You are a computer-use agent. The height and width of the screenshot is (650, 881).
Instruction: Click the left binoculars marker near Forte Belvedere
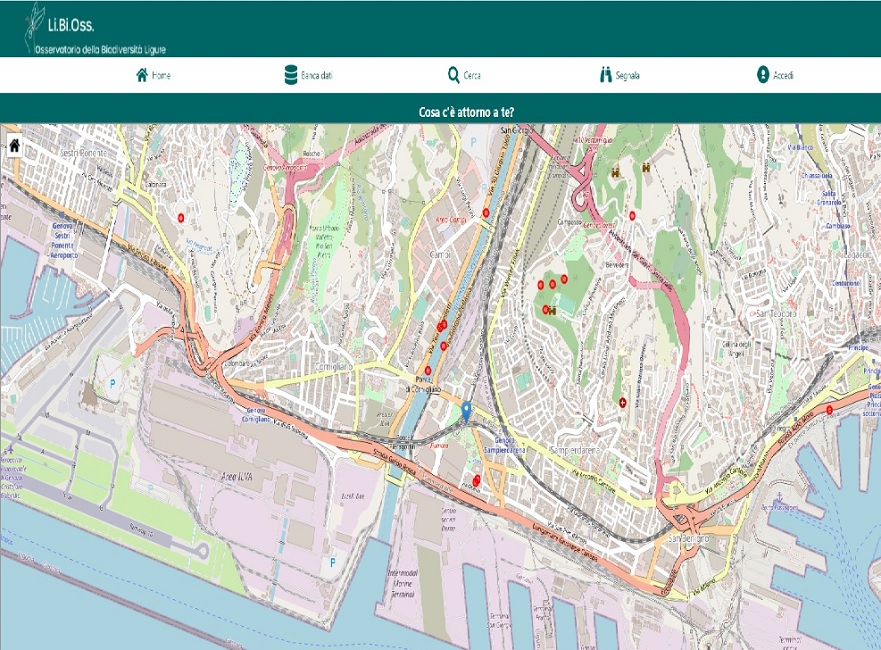(x=616, y=174)
